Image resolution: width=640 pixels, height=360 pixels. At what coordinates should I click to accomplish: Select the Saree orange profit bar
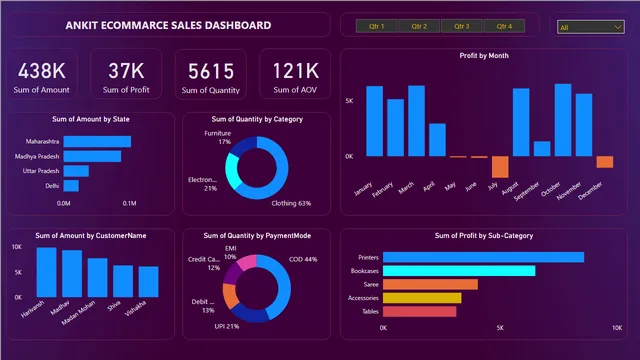pos(430,284)
